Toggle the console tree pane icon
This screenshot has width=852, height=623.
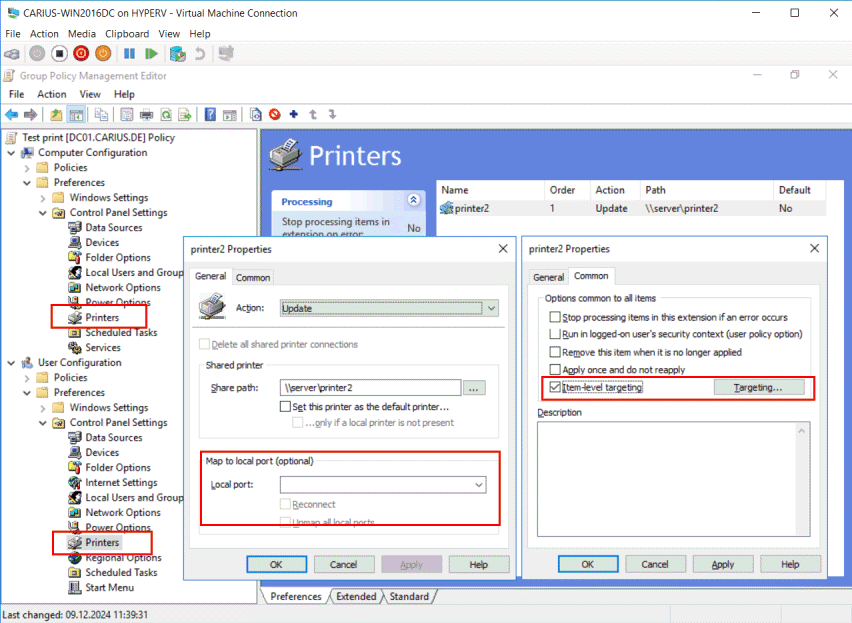(x=76, y=115)
